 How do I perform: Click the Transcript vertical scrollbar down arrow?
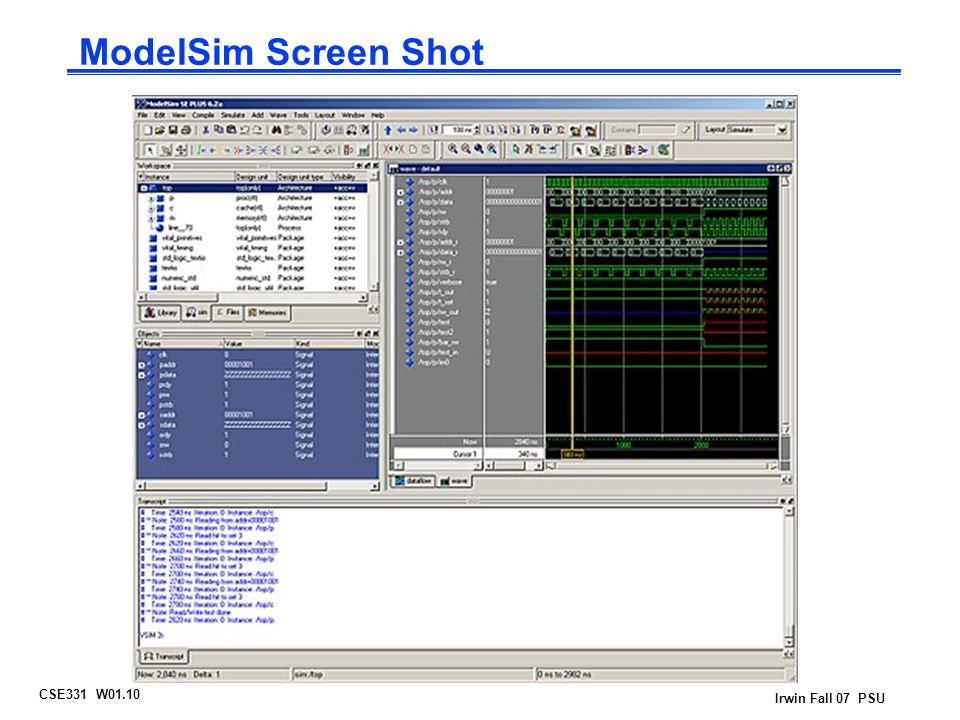(x=789, y=642)
